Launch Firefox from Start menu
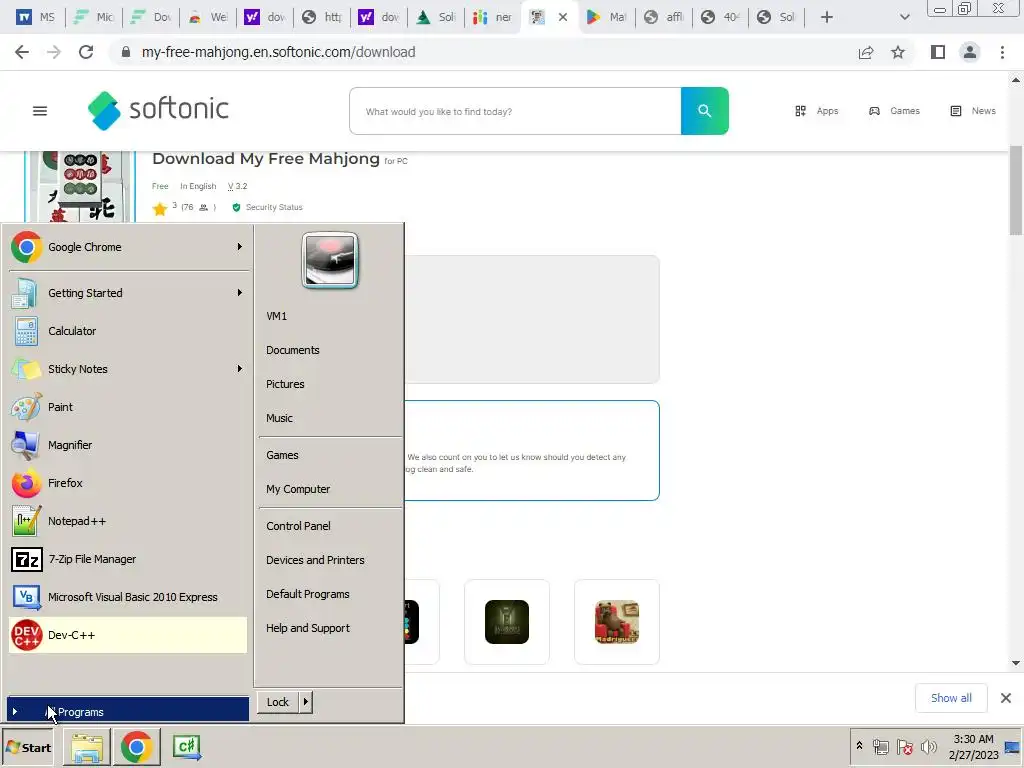Image resolution: width=1024 pixels, height=768 pixels. [x=128, y=483]
